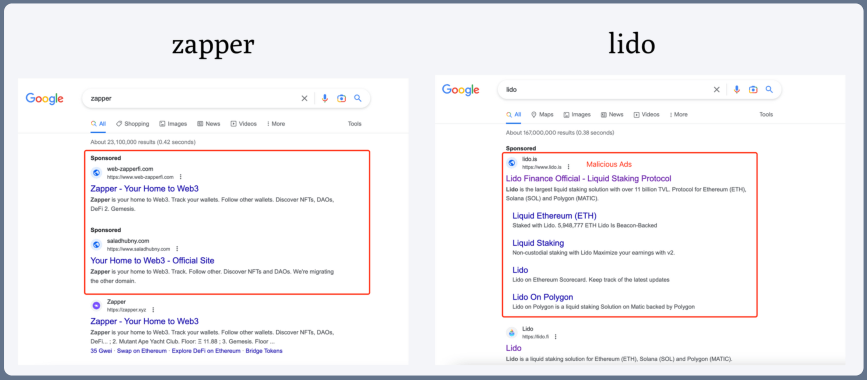Click URL text https://lido.fi
The width and height of the screenshot is (867, 380).
click(535, 336)
